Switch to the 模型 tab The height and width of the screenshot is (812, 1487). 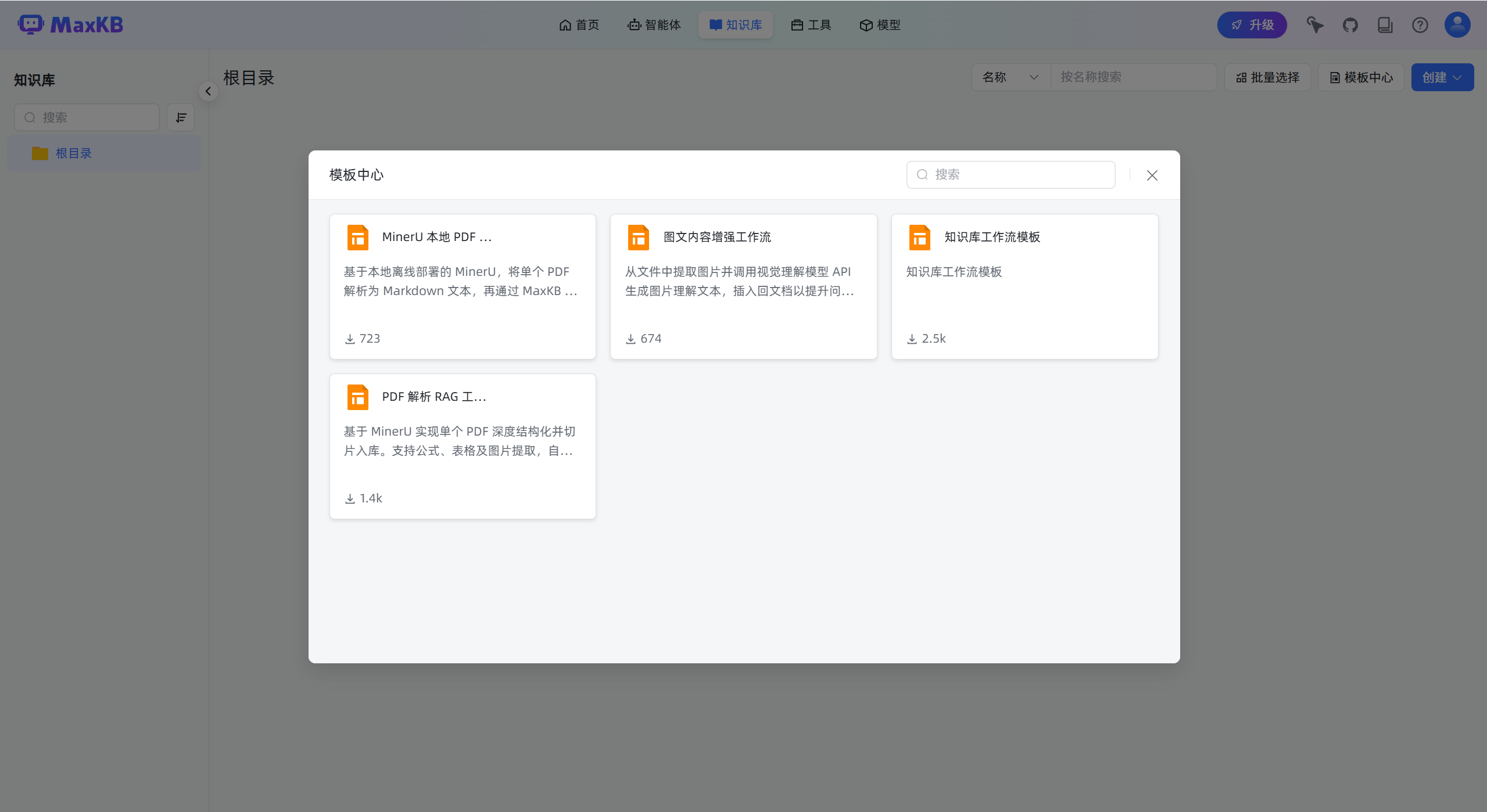click(880, 25)
